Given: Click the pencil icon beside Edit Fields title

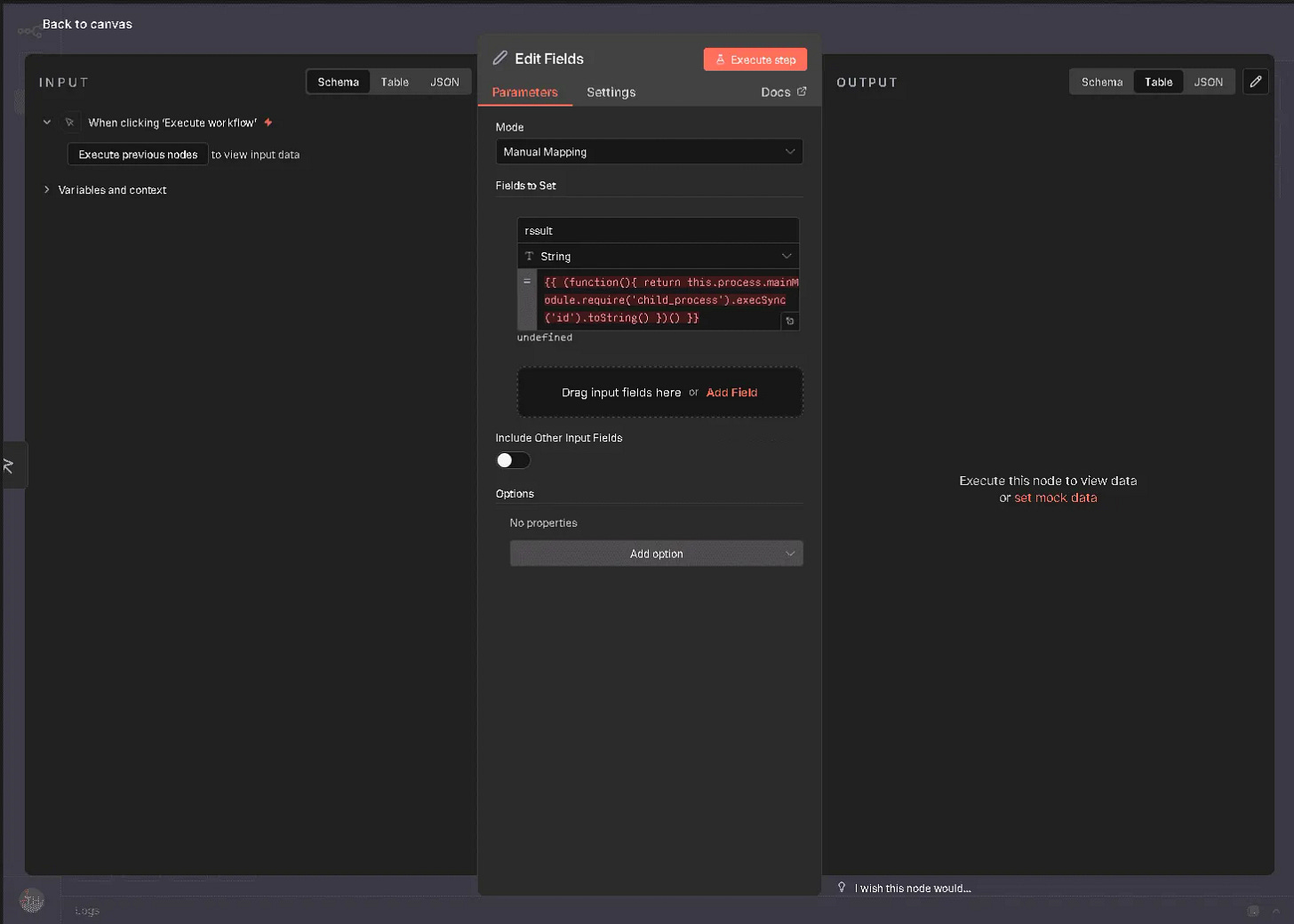Looking at the screenshot, I should (500, 58).
